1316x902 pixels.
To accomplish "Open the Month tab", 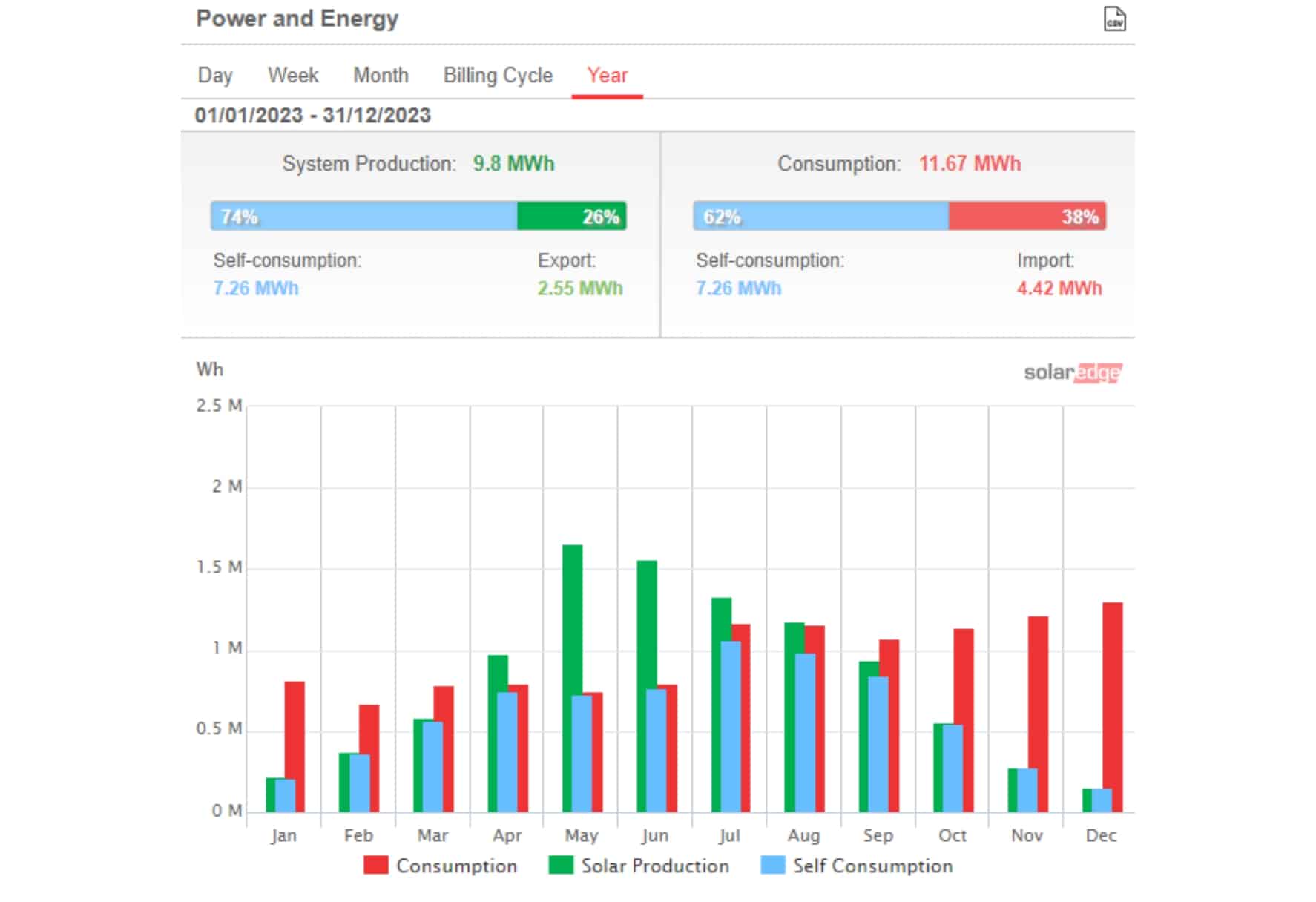I will (x=381, y=76).
